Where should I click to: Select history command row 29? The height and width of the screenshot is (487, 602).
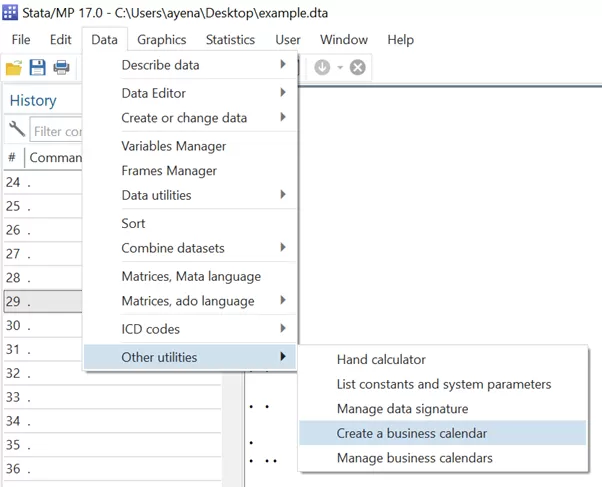tap(40, 301)
